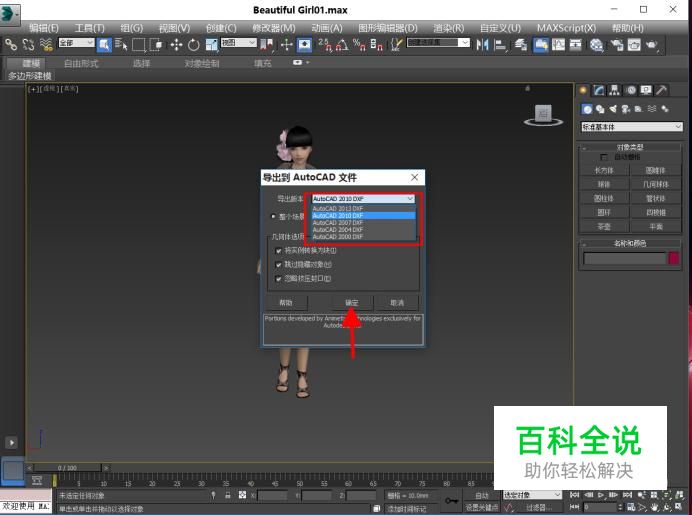692x515 pixels.
Task: Open the Render Setup icon
Action: point(617,45)
